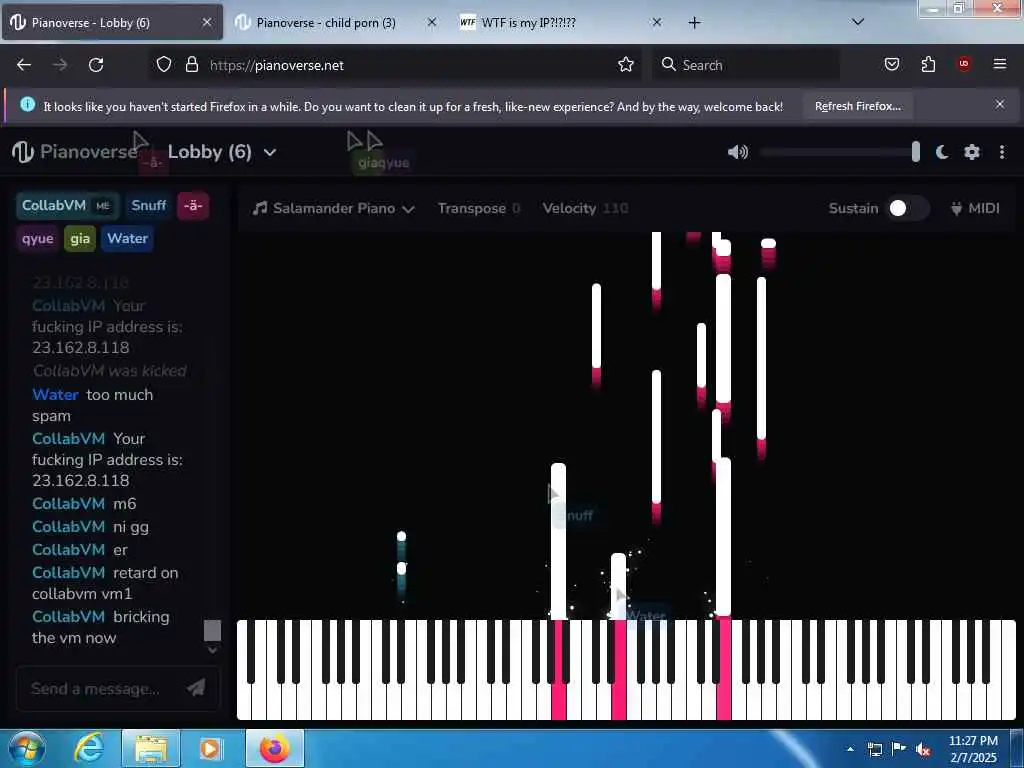
Task: Open Pianoverse settings gear
Action: tap(972, 152)
